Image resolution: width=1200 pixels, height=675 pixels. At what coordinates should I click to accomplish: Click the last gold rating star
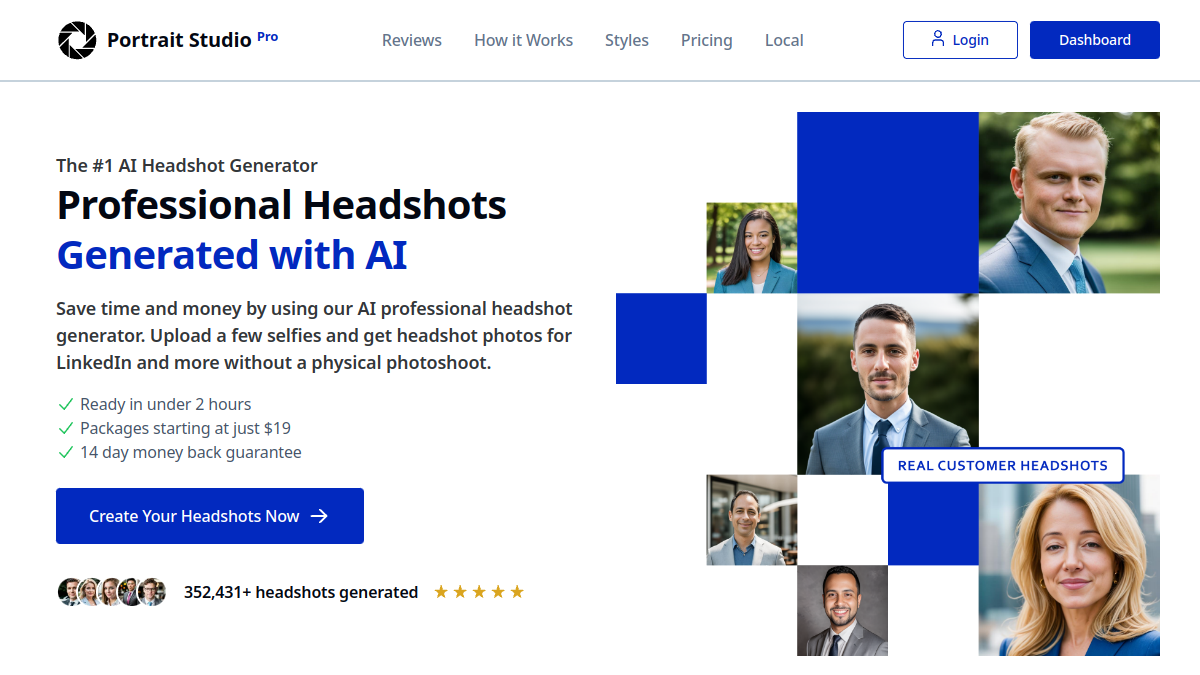point(517,592)
